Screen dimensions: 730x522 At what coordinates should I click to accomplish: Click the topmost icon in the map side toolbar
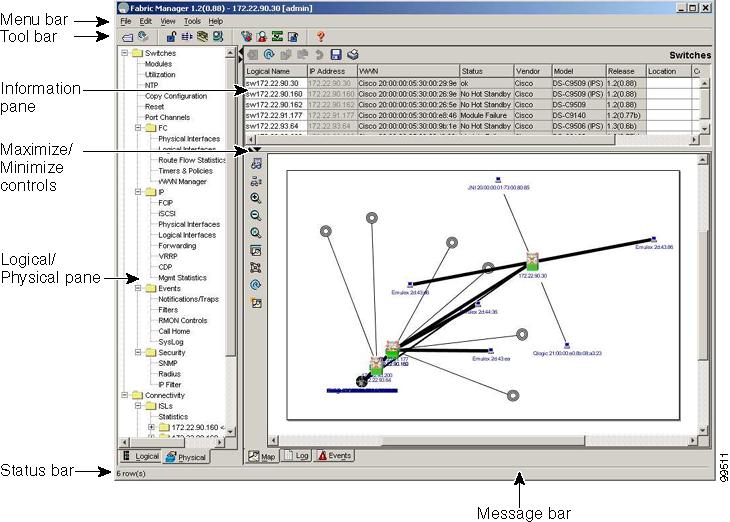256,163
